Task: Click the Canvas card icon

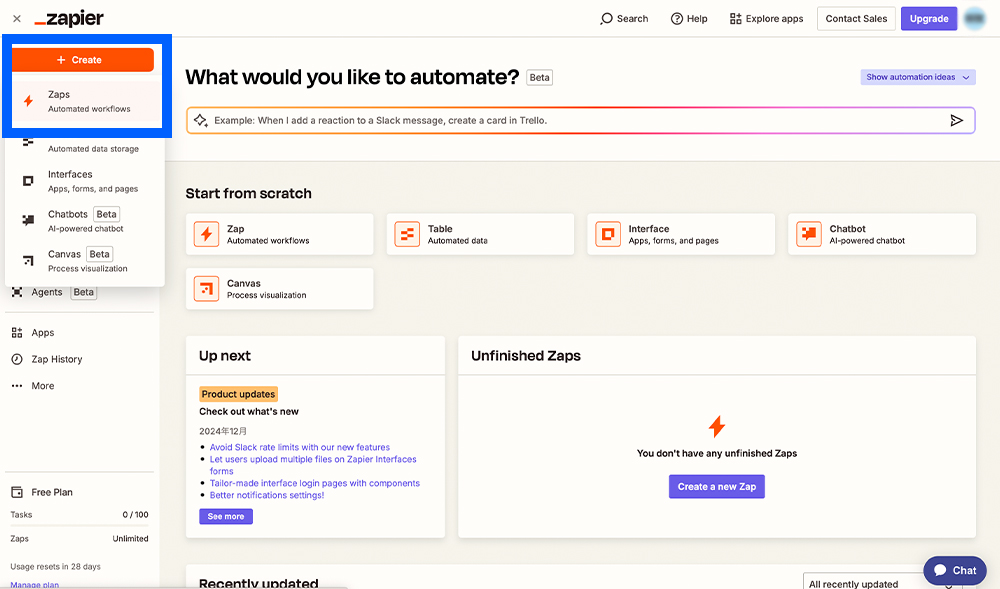Action: (x=206, y=289)
